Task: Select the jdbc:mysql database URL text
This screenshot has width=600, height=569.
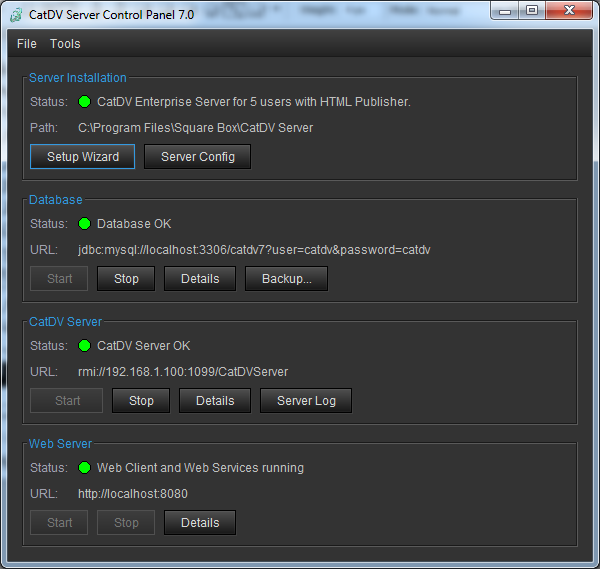Action: pyautogui.click(x=254, y=250)
